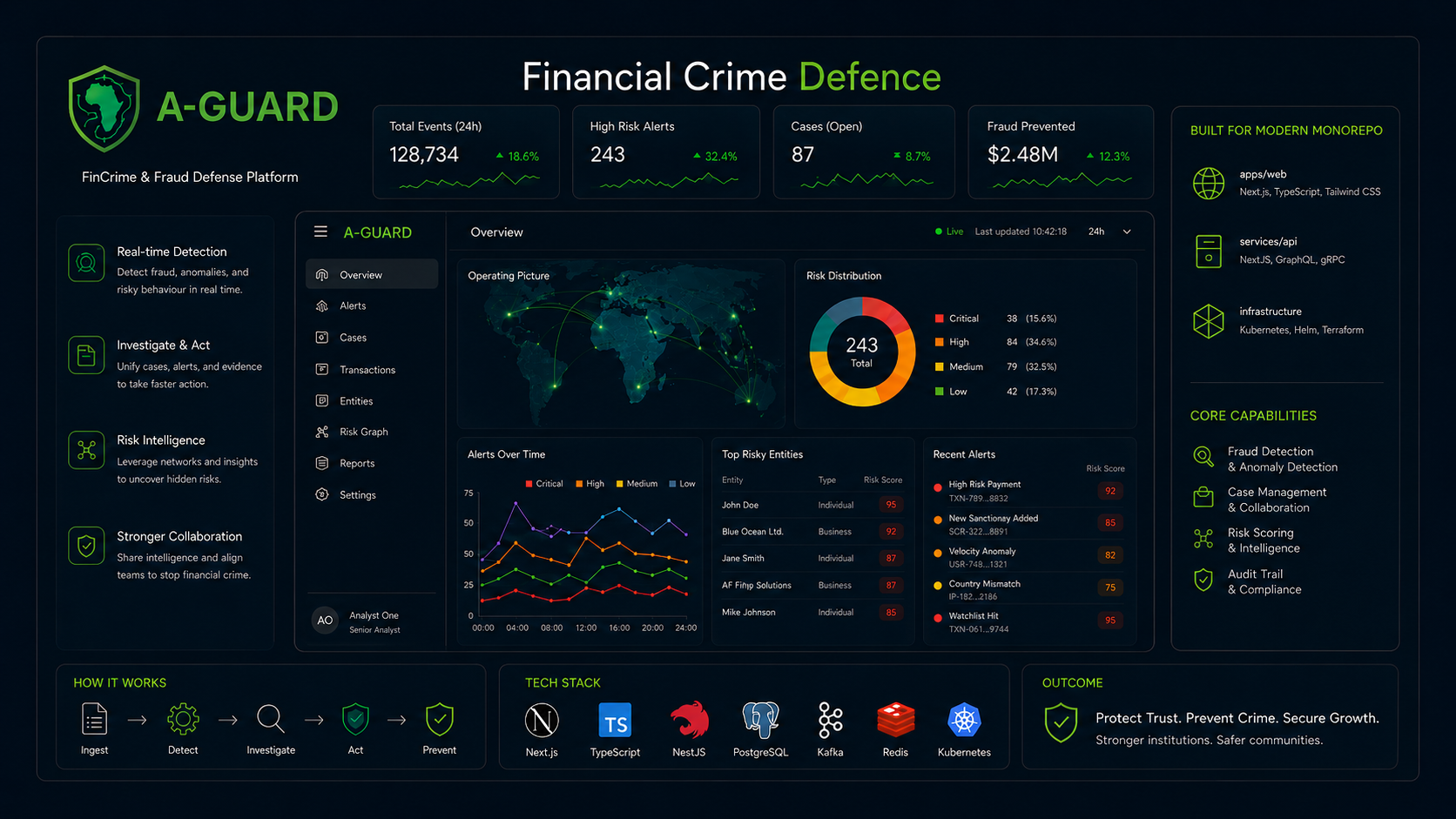Click the Risk Graph node icon

(322, 432)
